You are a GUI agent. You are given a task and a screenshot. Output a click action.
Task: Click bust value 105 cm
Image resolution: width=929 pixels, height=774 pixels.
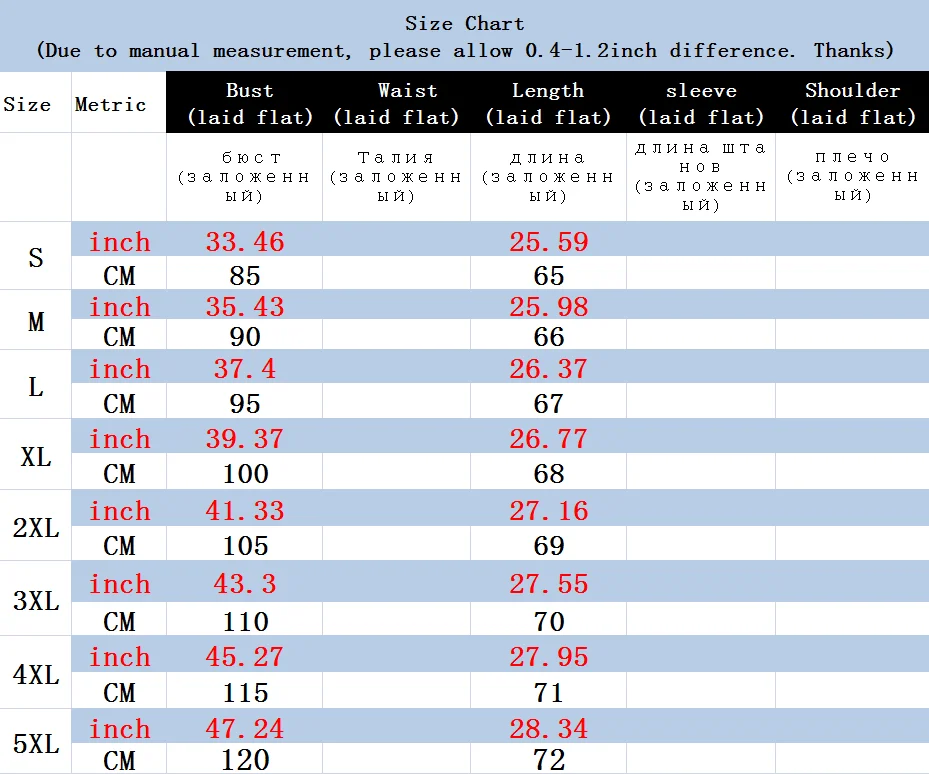[245, 545]
